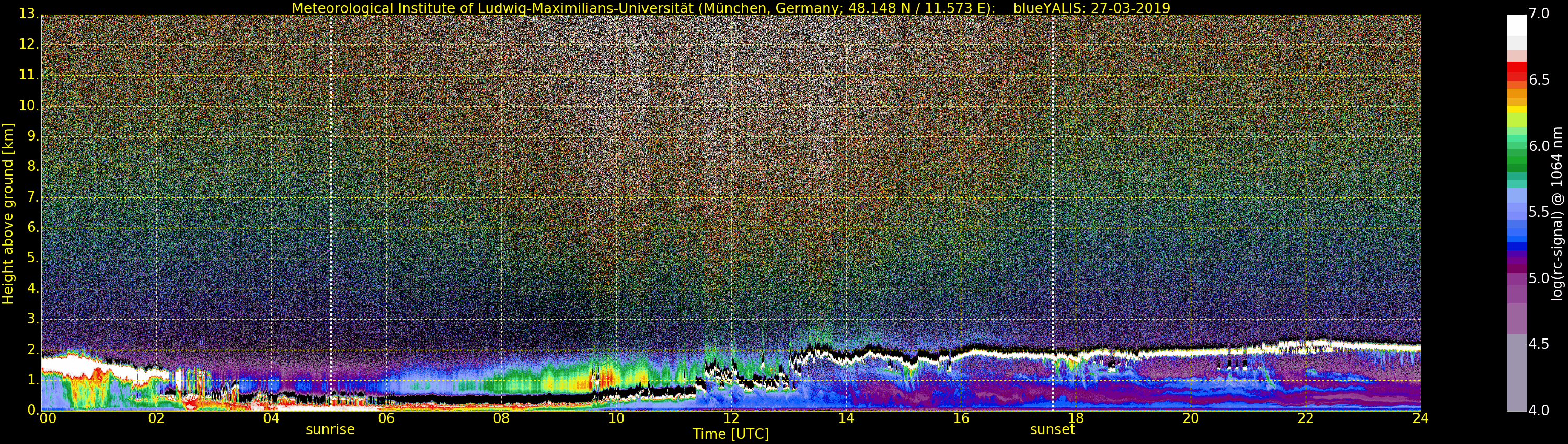Click the 'Height above ground [km]' axis label
1568x444 pixels.
(x=8, y=214)
